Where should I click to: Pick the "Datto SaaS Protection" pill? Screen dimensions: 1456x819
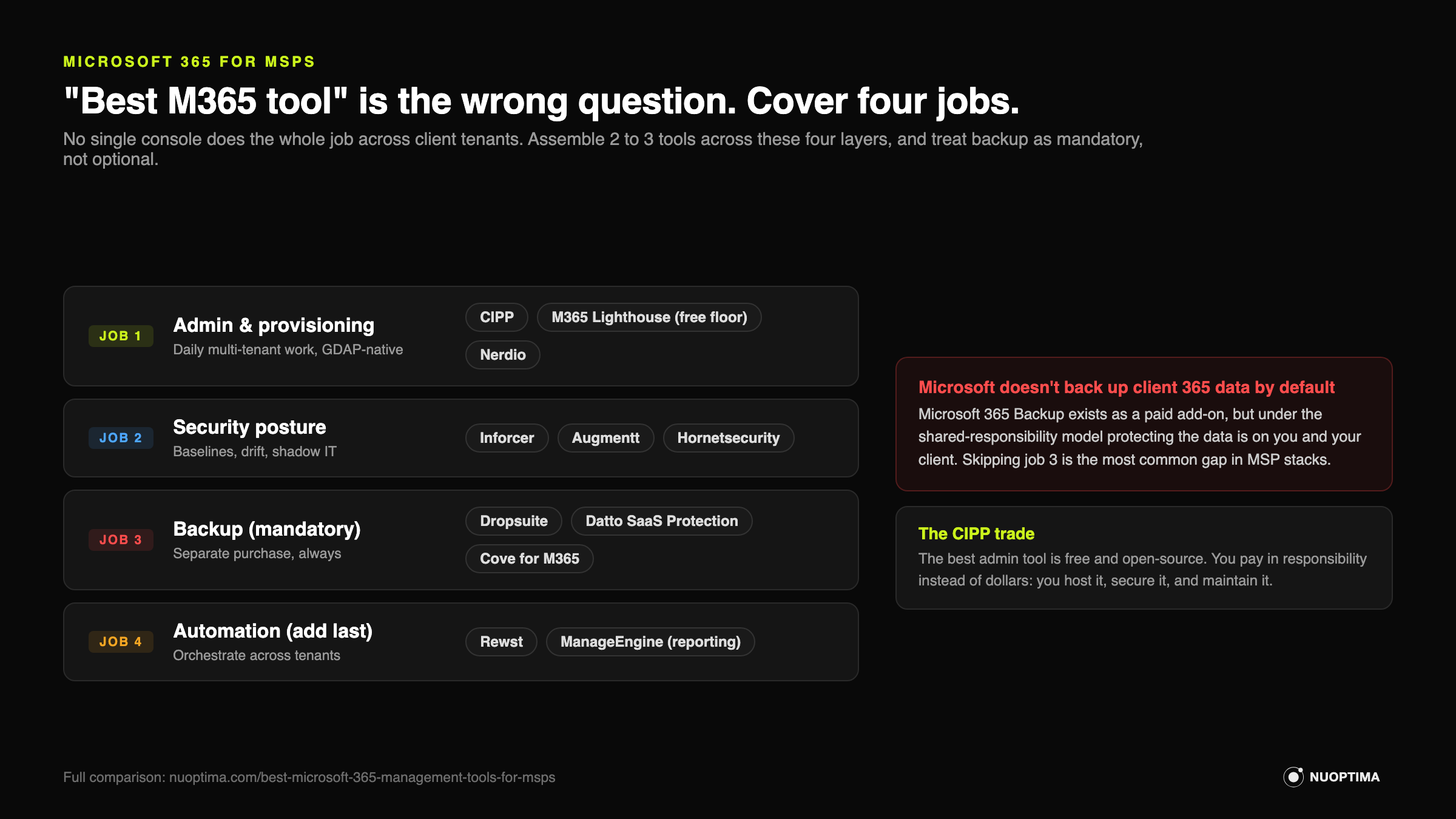tap(662, 521)
